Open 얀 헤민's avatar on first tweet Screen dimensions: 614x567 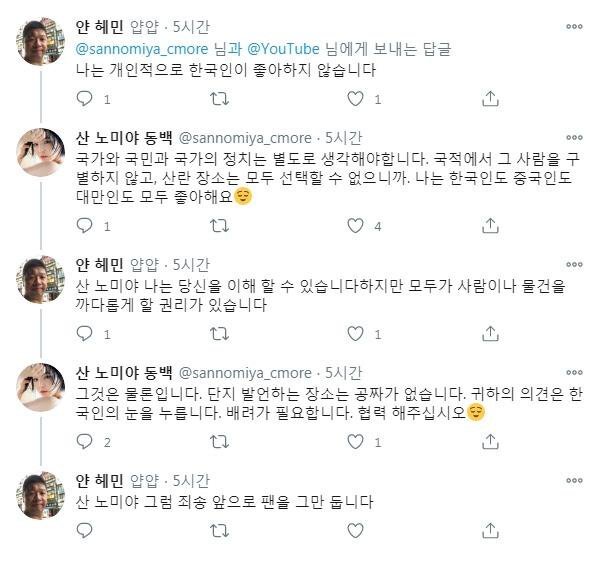tap(42, 42)
